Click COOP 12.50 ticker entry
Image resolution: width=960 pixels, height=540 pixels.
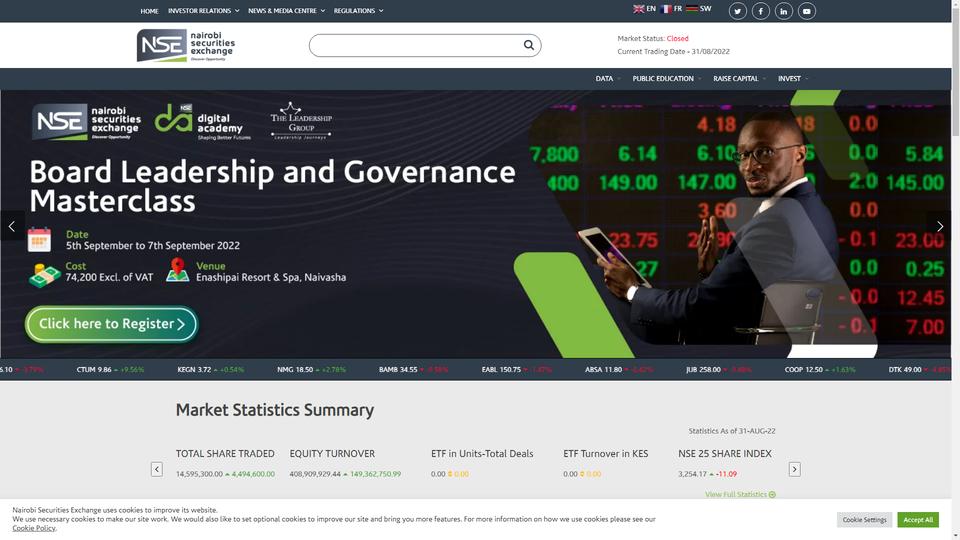coord(820,369)
